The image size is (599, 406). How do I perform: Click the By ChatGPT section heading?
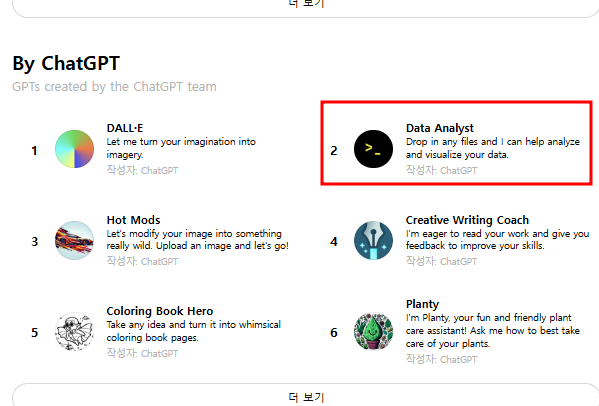click(66, 63)
